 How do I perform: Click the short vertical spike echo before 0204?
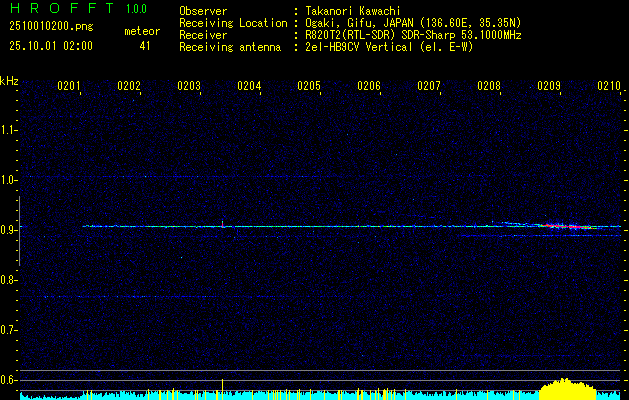[223, 223]
